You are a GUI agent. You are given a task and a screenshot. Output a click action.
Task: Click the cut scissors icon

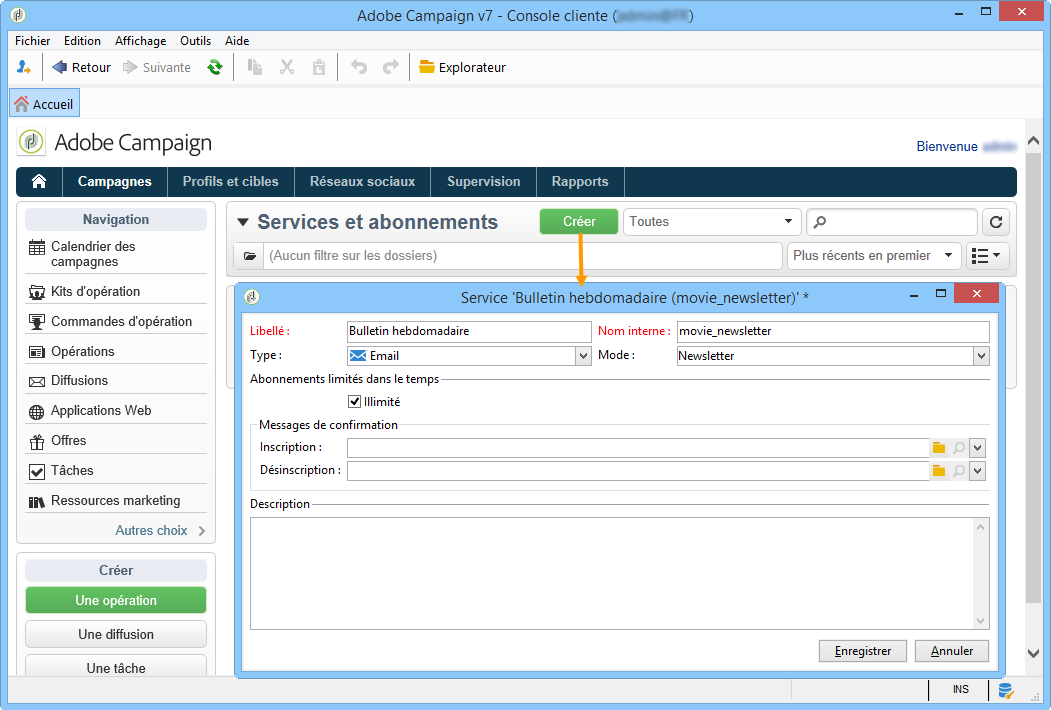point(287,67)
